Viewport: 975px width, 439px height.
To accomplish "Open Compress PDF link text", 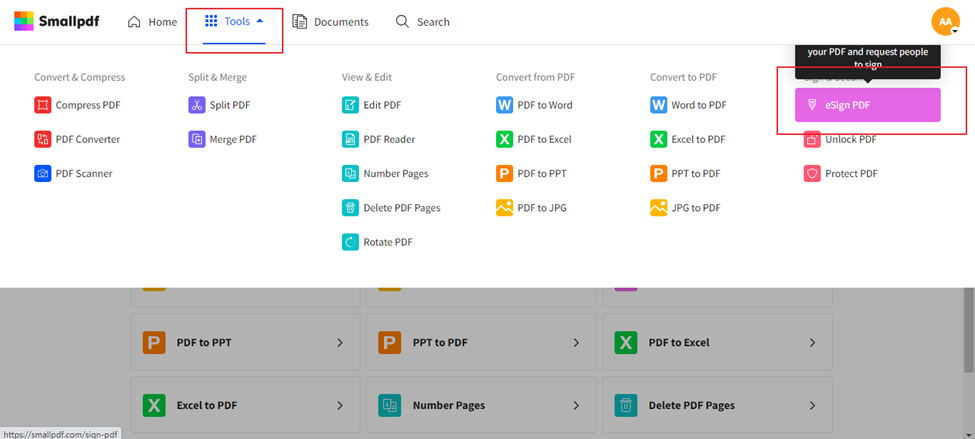I will (88, 105).
